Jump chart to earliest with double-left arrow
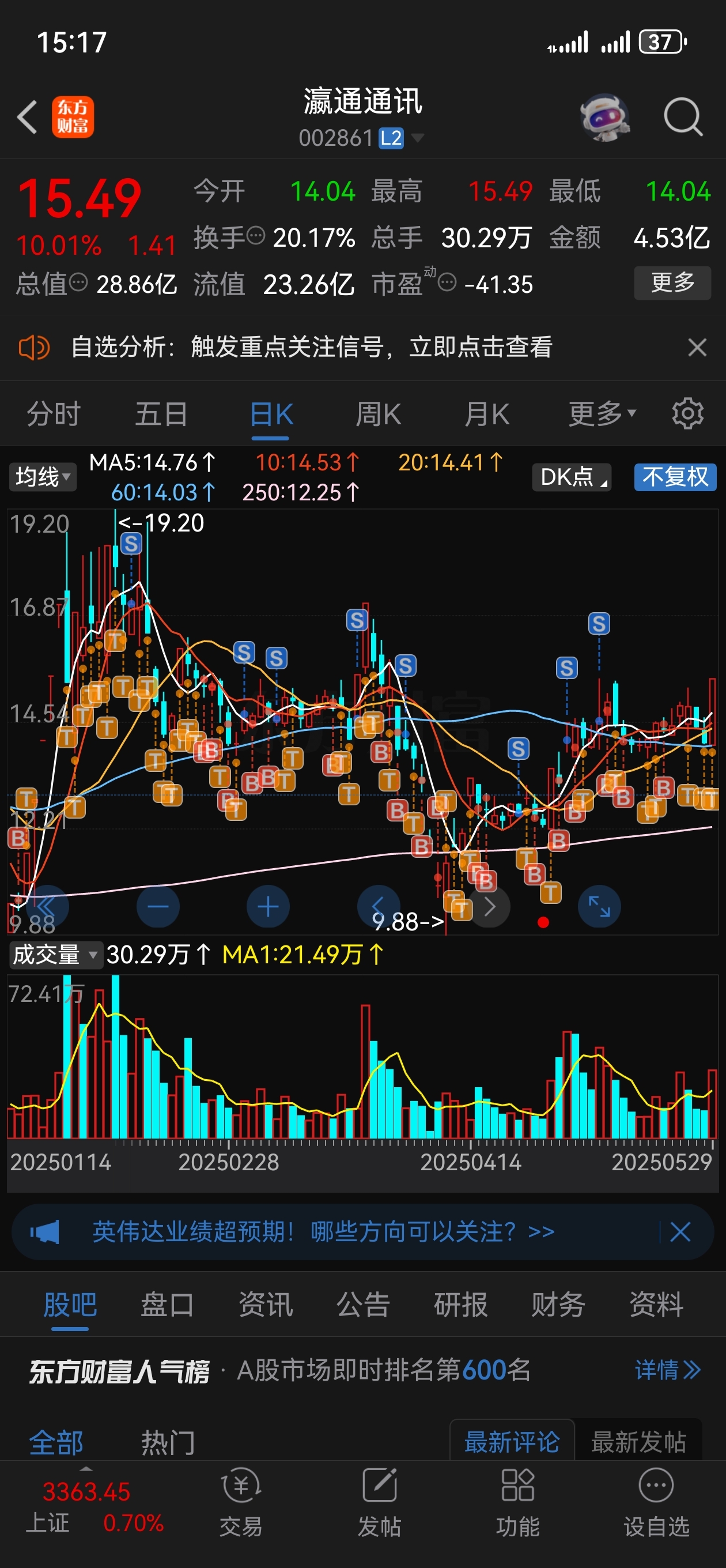 (47, 906)
